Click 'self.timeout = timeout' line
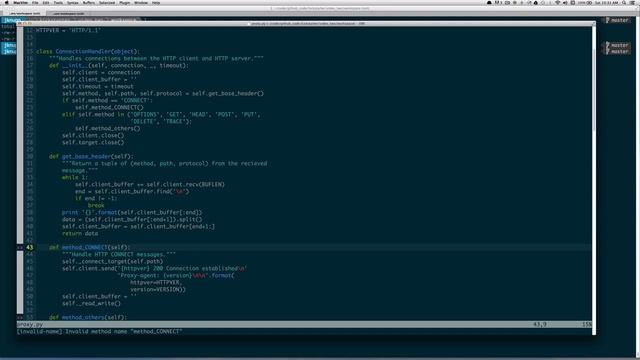Image resolution: width=640 pixels, height=360 pixels. tap(98, 87)
